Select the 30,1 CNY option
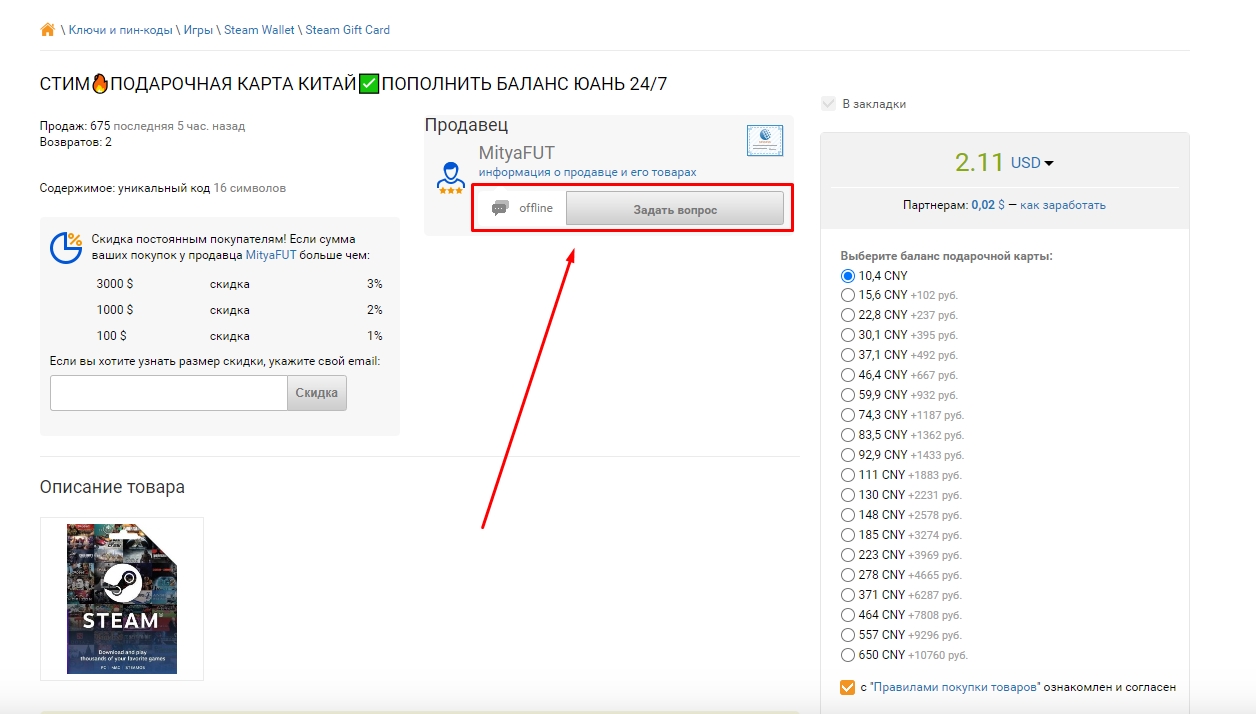 (x=848, y=335)
